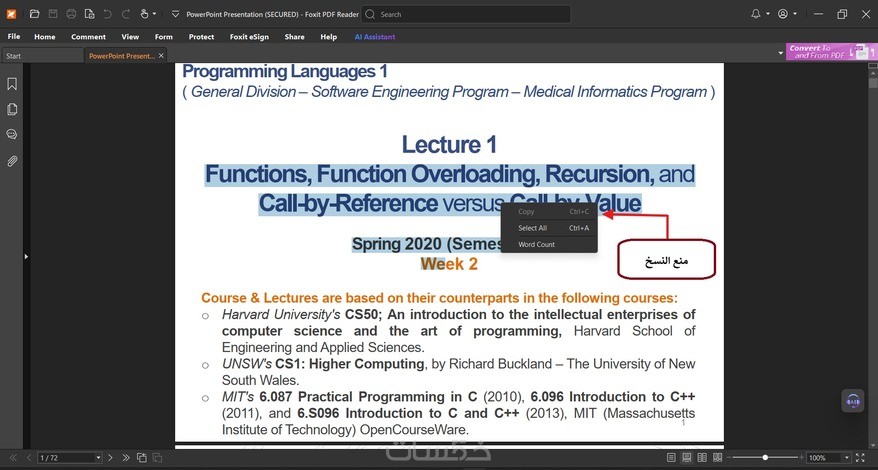878x470 pixels.
Task: Expand the left navigation panel arrow
Action: pos(26,257)
